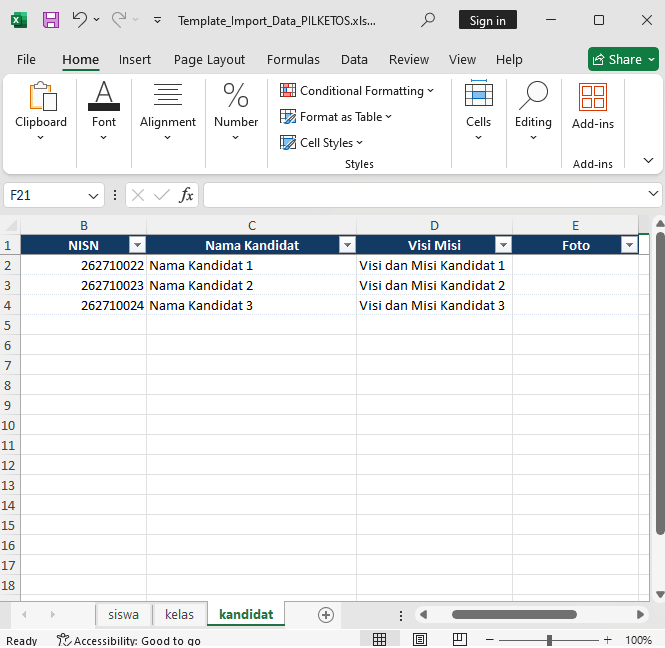Click the horizontal scroll left arrow
Viewport: 665px width, 648px height.
423,614
